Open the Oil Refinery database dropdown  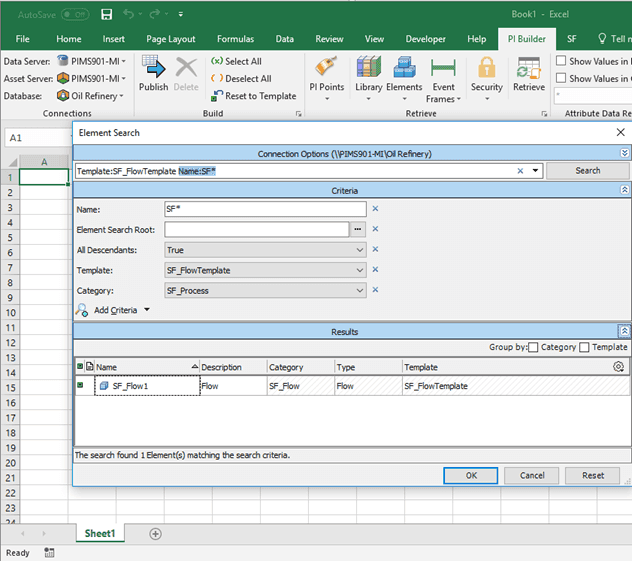121,96
